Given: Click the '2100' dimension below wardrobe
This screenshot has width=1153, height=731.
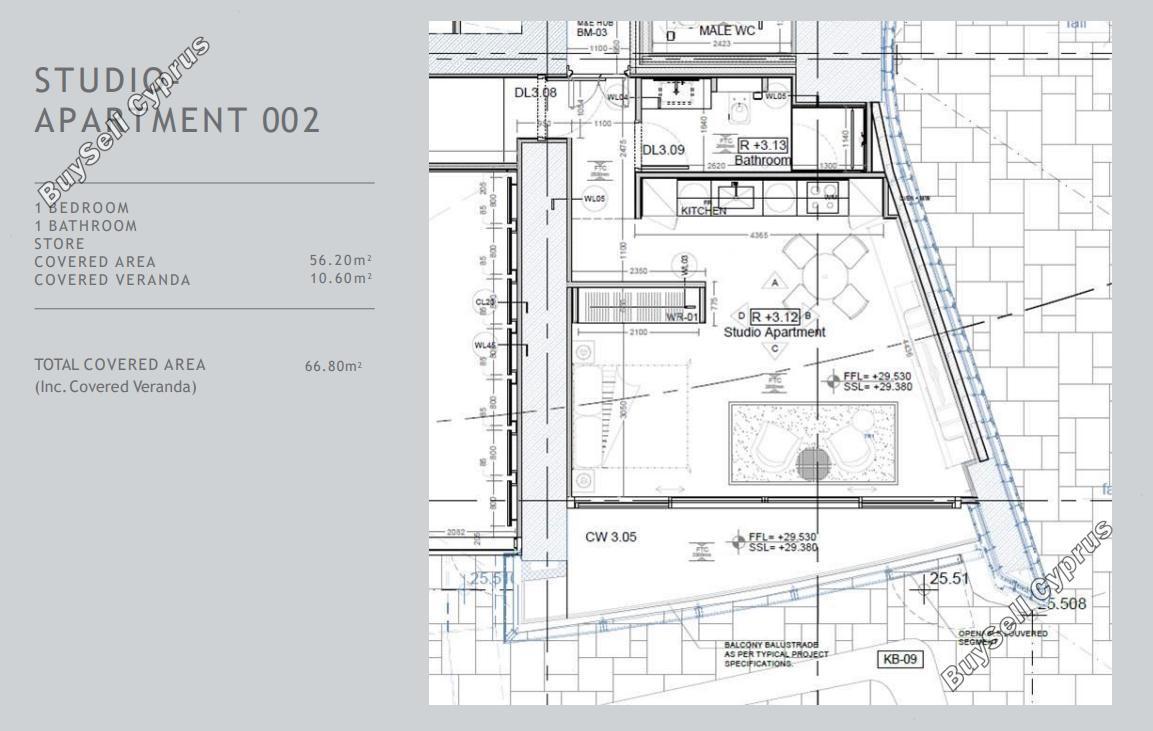Looking at the screenshot, I should point(638,332).
